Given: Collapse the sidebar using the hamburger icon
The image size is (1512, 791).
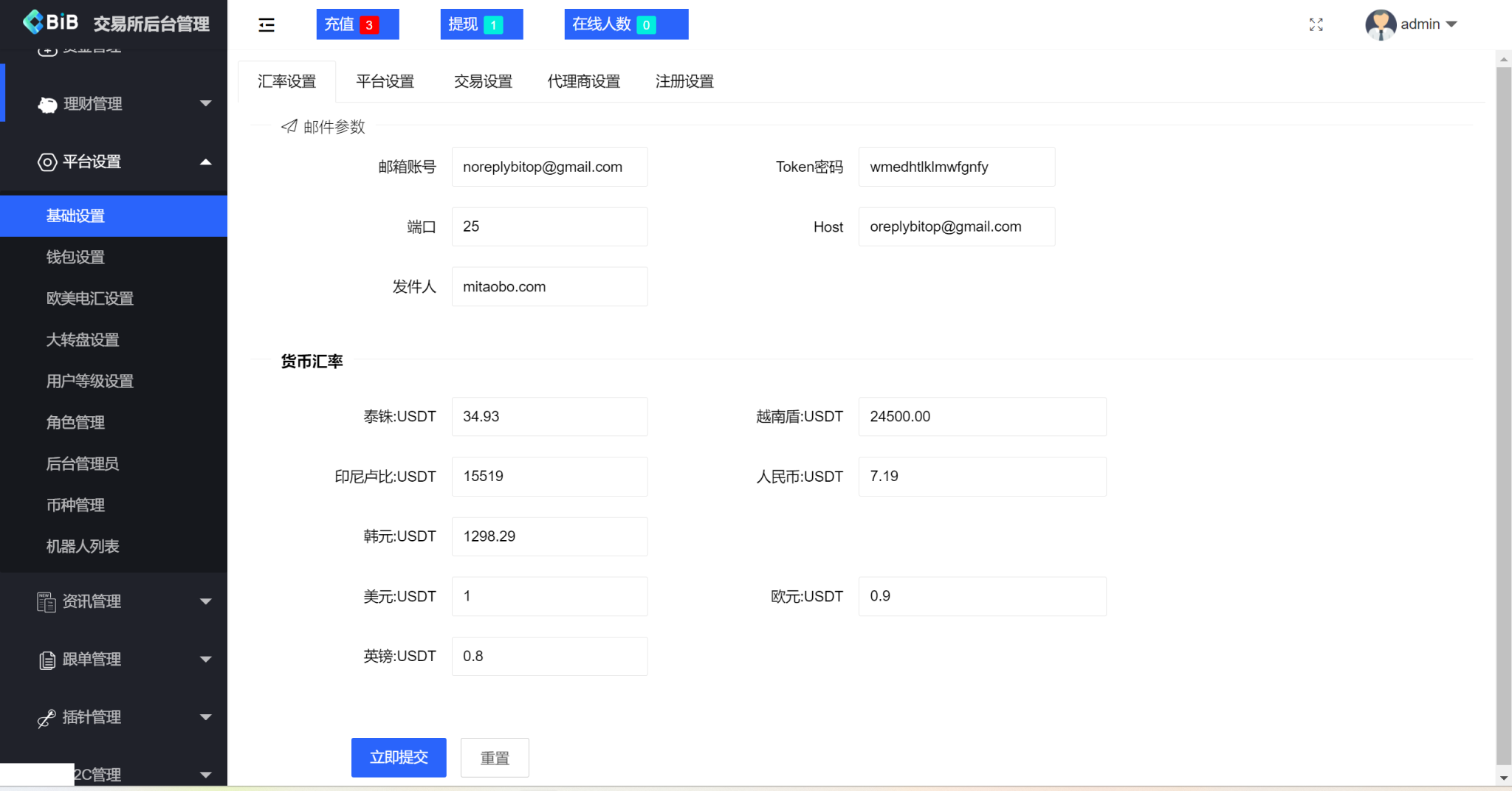Looking at the screenshot, I should [266, 24].
